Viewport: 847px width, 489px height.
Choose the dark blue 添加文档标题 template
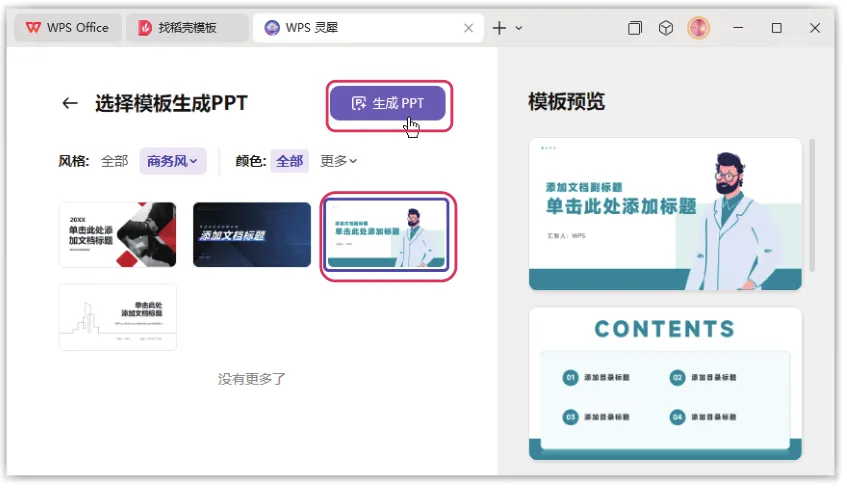[x=252, y=235]
